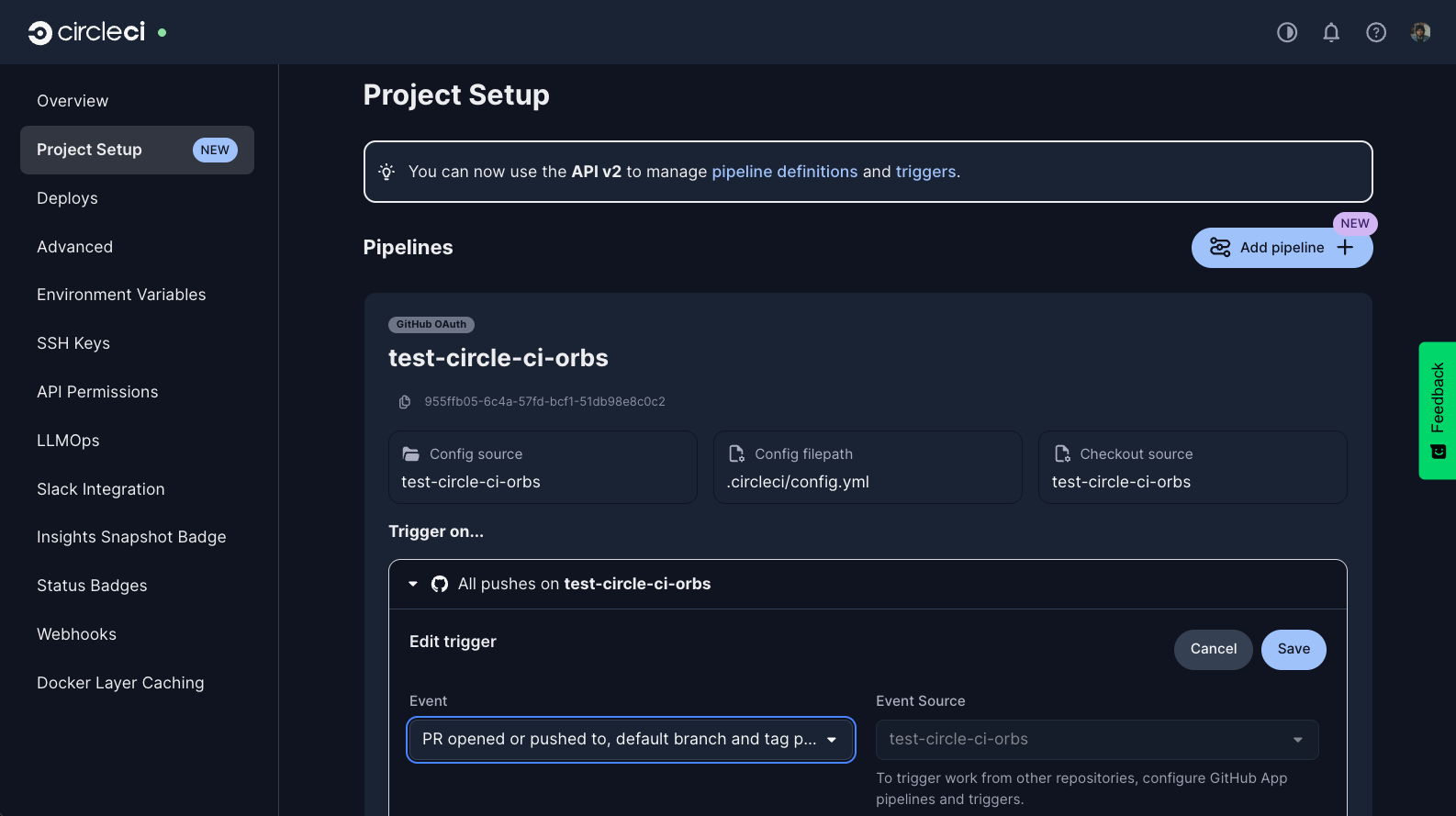Image resolution: width=1456 pixels, height=816 pixels.
Task: Click the Add pipeline button
Action: click(1282, 248)
